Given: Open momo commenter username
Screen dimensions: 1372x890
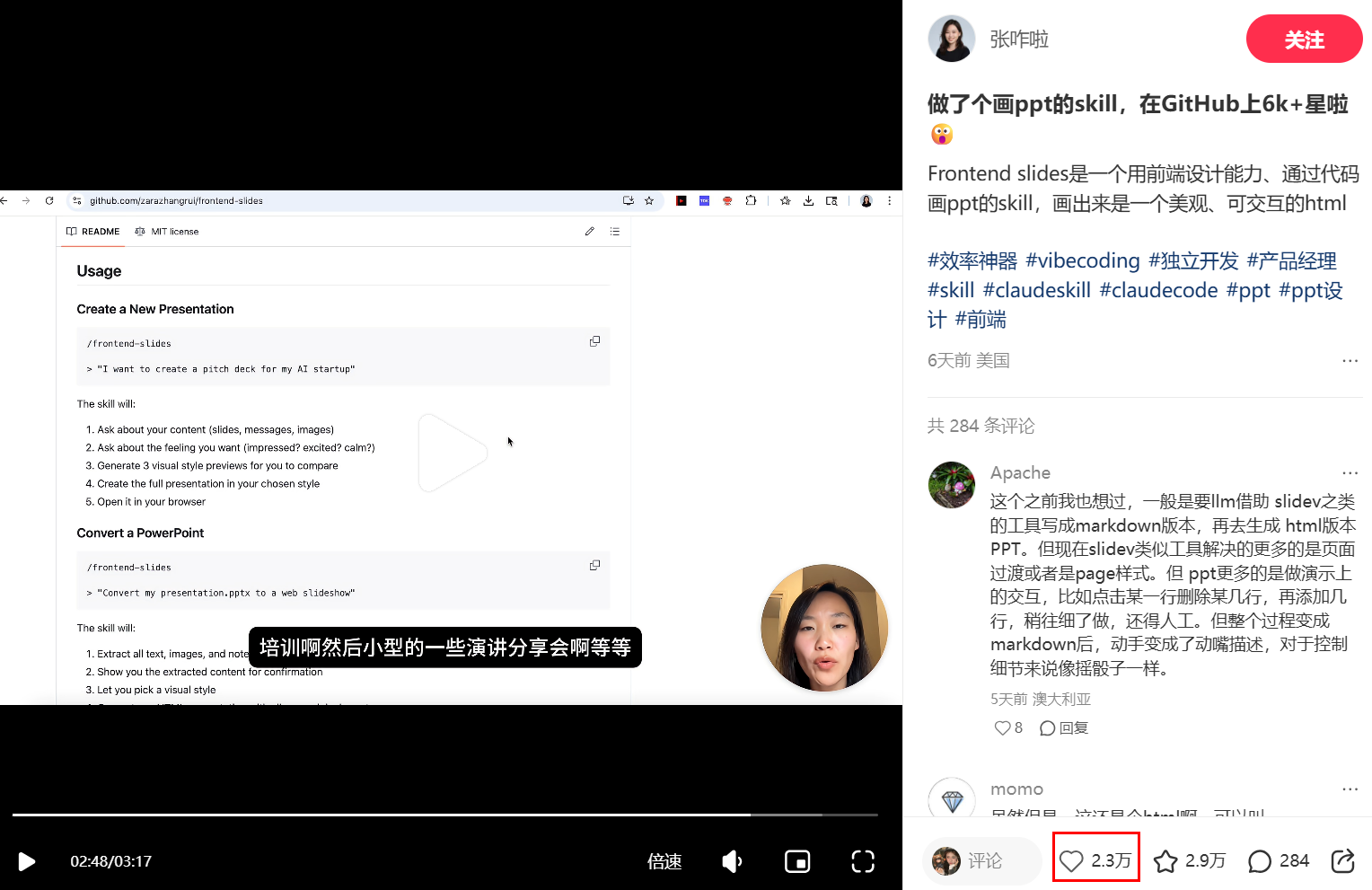Looking at the screenshot, I should [1016, 789].
